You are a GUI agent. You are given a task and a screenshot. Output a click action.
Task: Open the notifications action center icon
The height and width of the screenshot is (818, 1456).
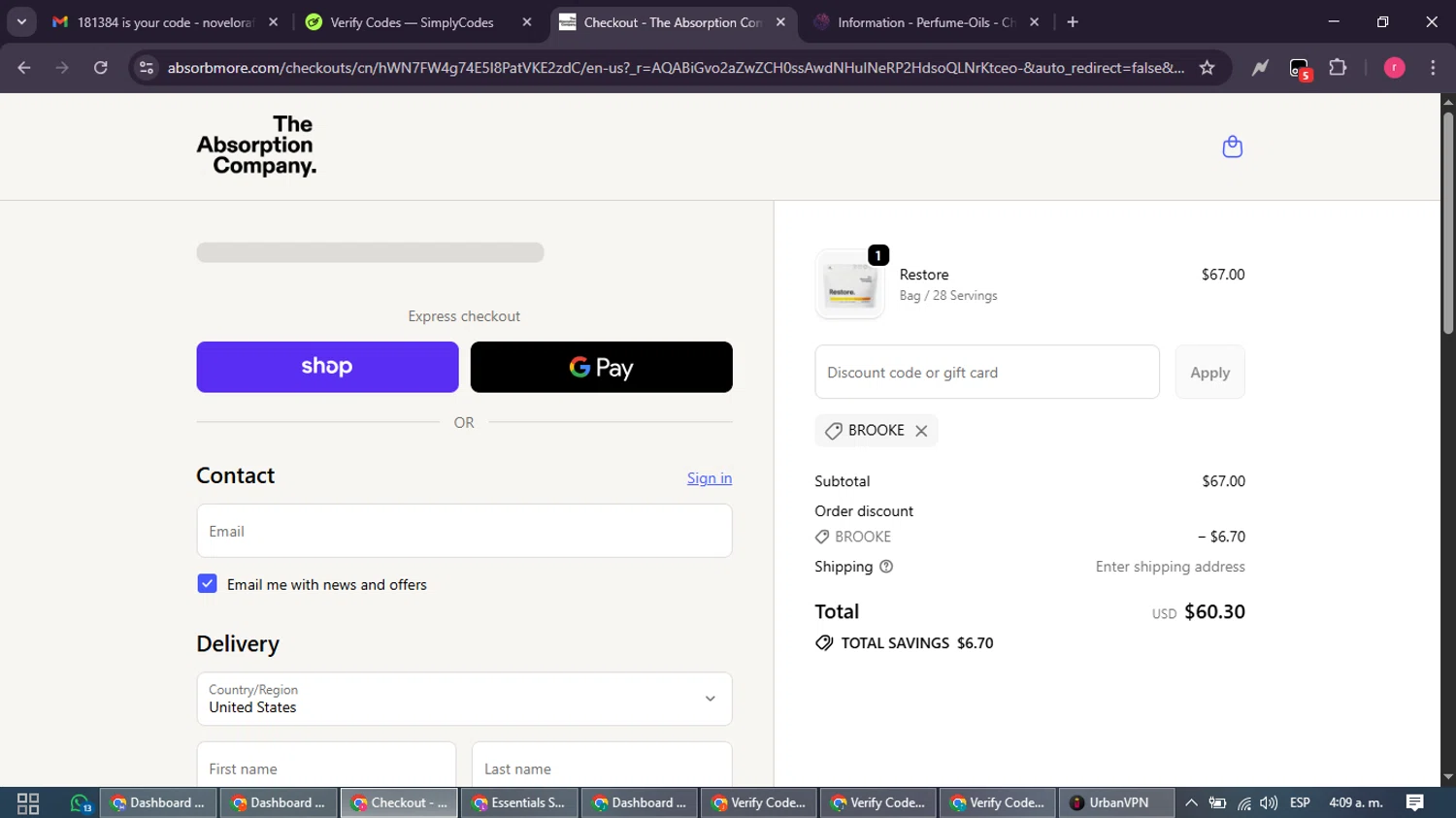(1415, 802)
